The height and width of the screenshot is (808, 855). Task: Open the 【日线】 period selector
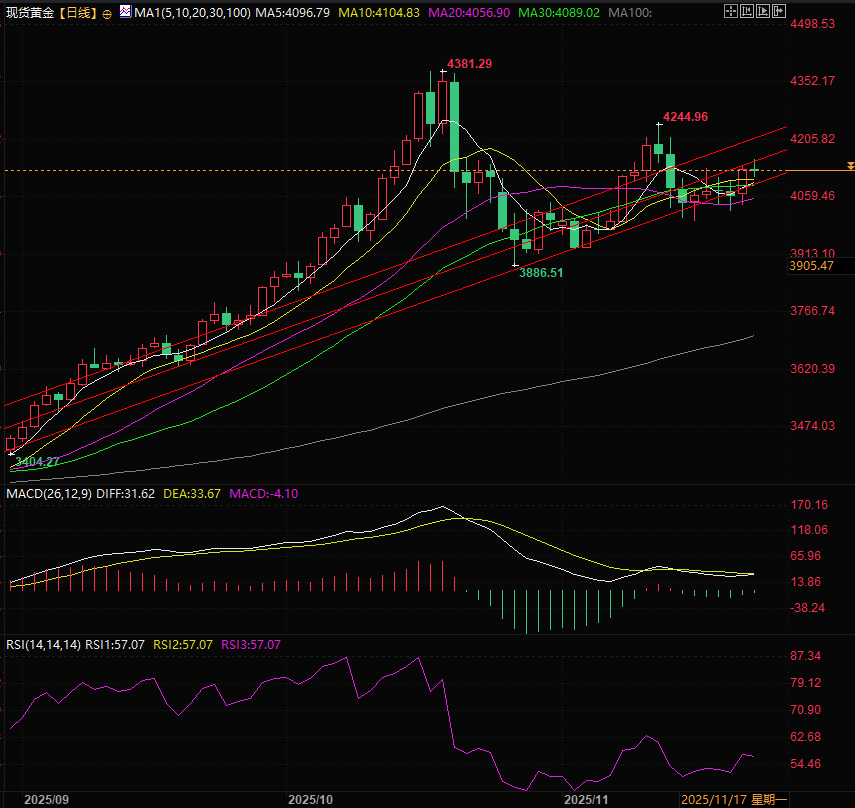(x=76, y=13)
